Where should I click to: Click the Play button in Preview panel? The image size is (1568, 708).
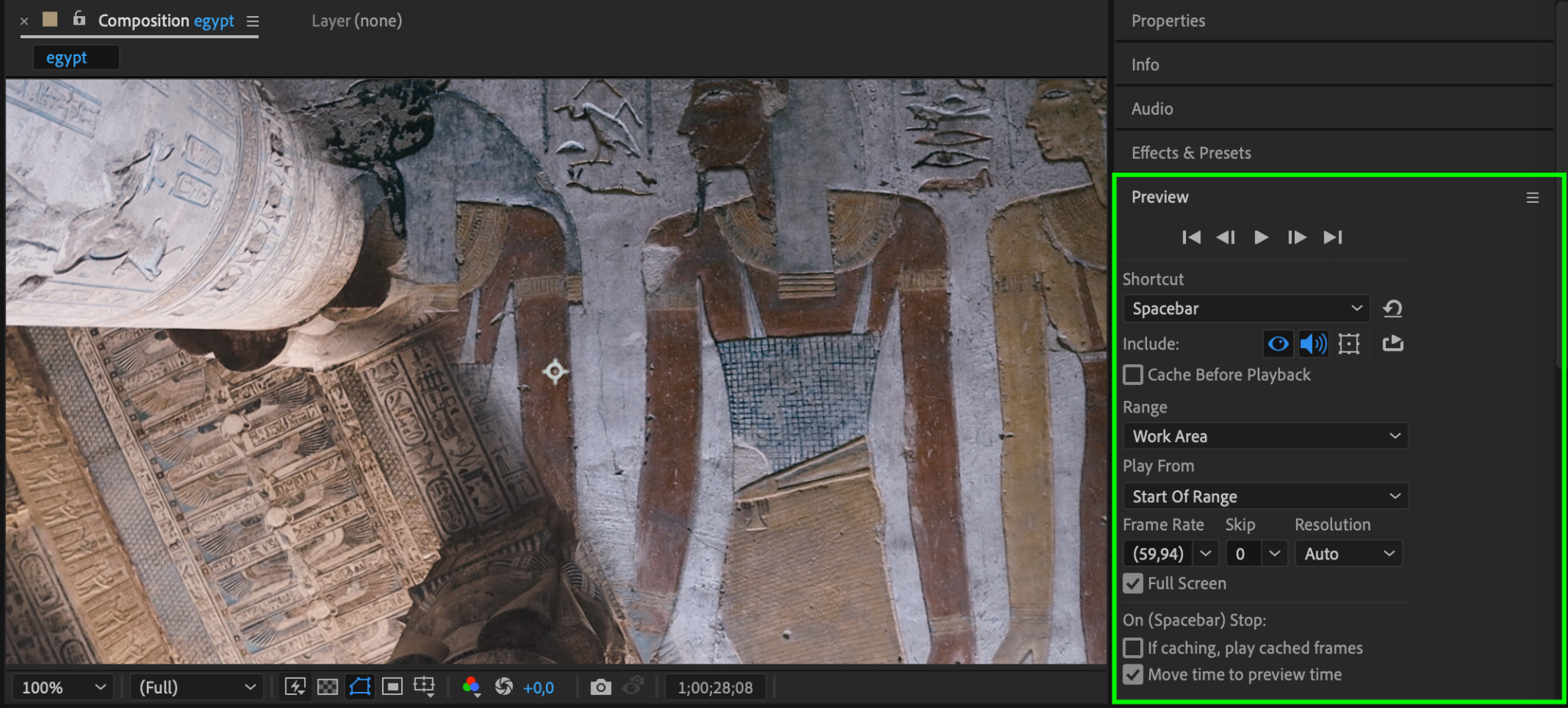tap(1261, 237)
